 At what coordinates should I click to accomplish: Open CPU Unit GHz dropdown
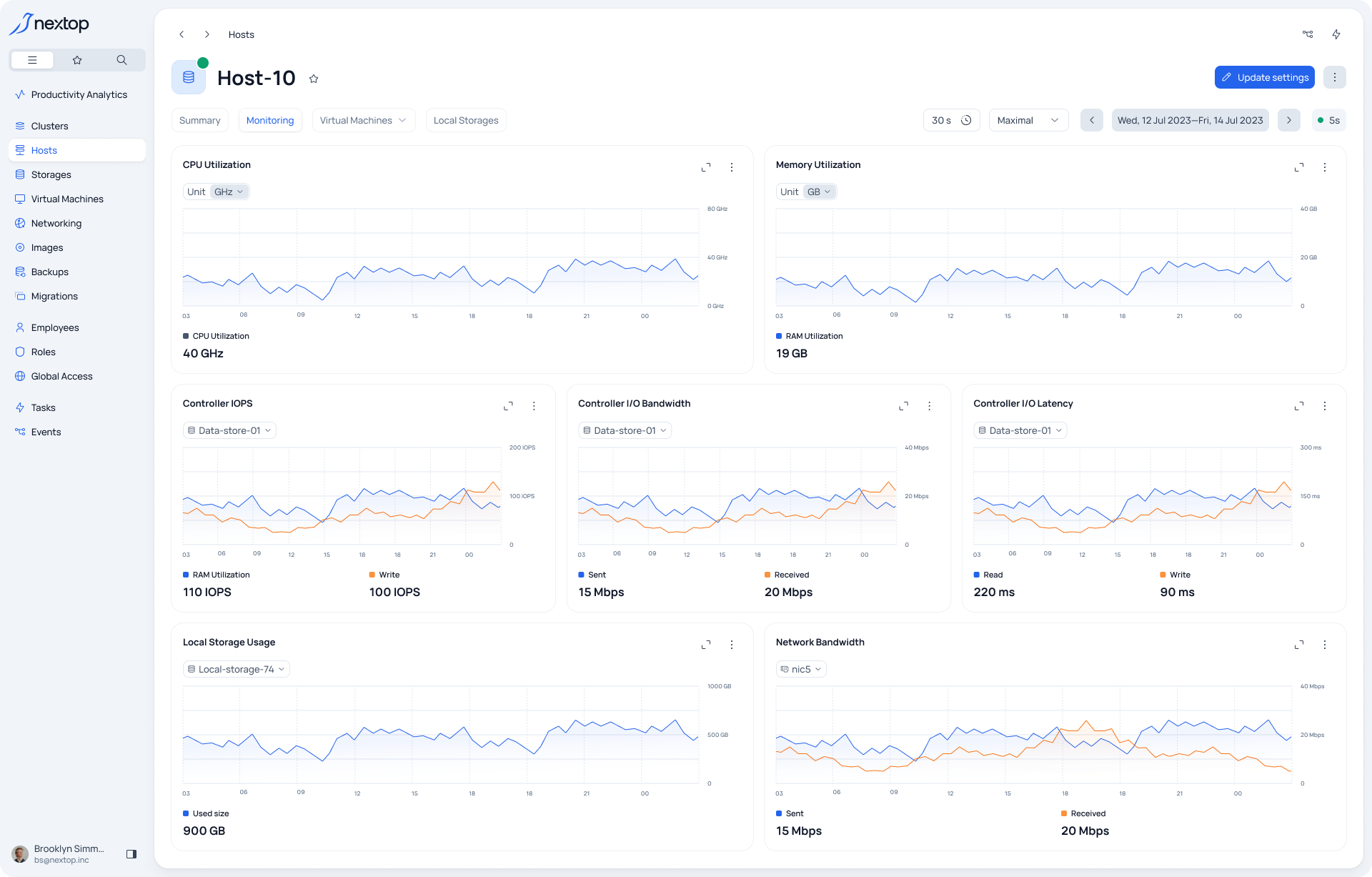pos(229,192)
